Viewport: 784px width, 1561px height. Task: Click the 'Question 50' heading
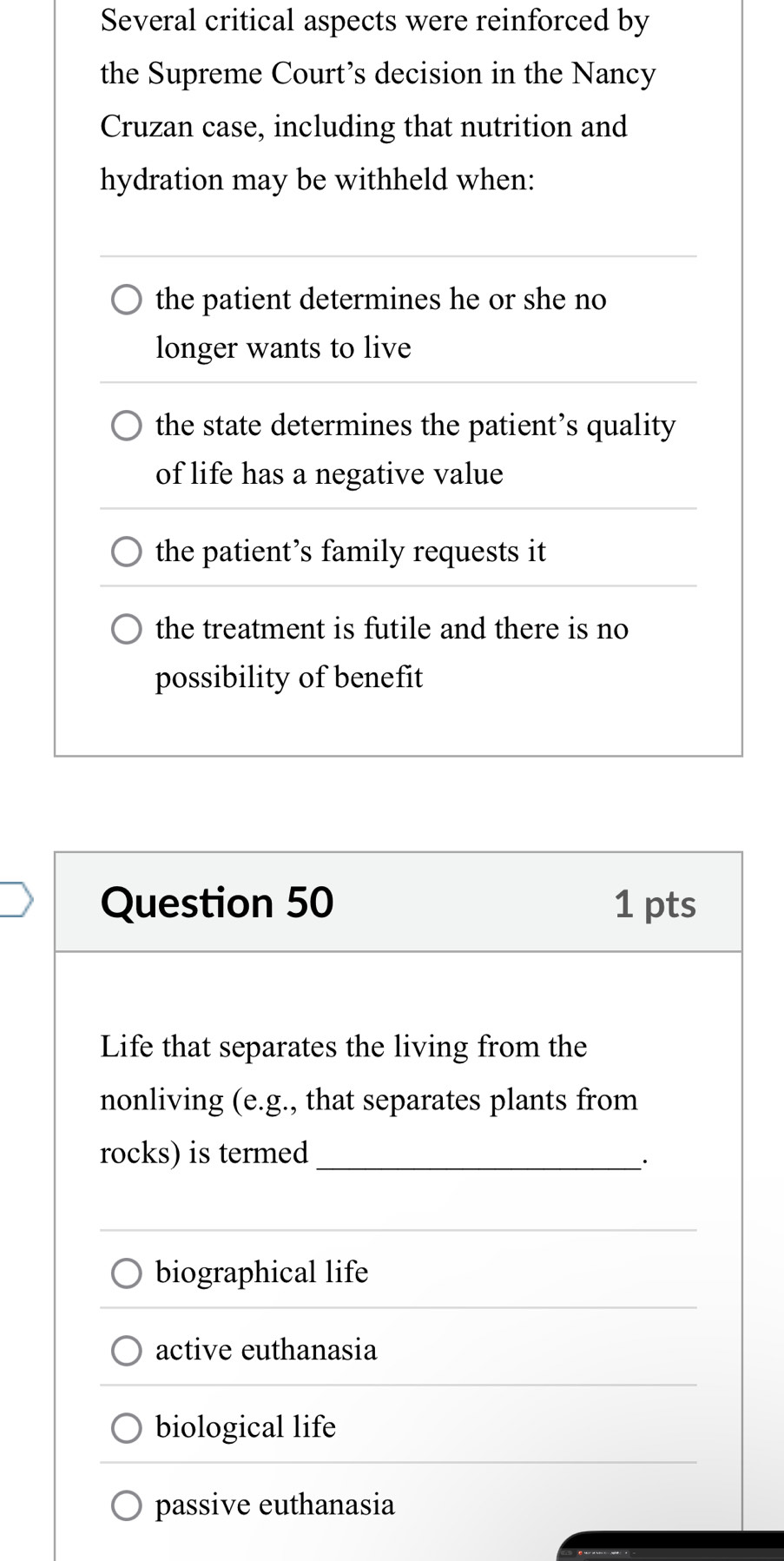point(217,903)
